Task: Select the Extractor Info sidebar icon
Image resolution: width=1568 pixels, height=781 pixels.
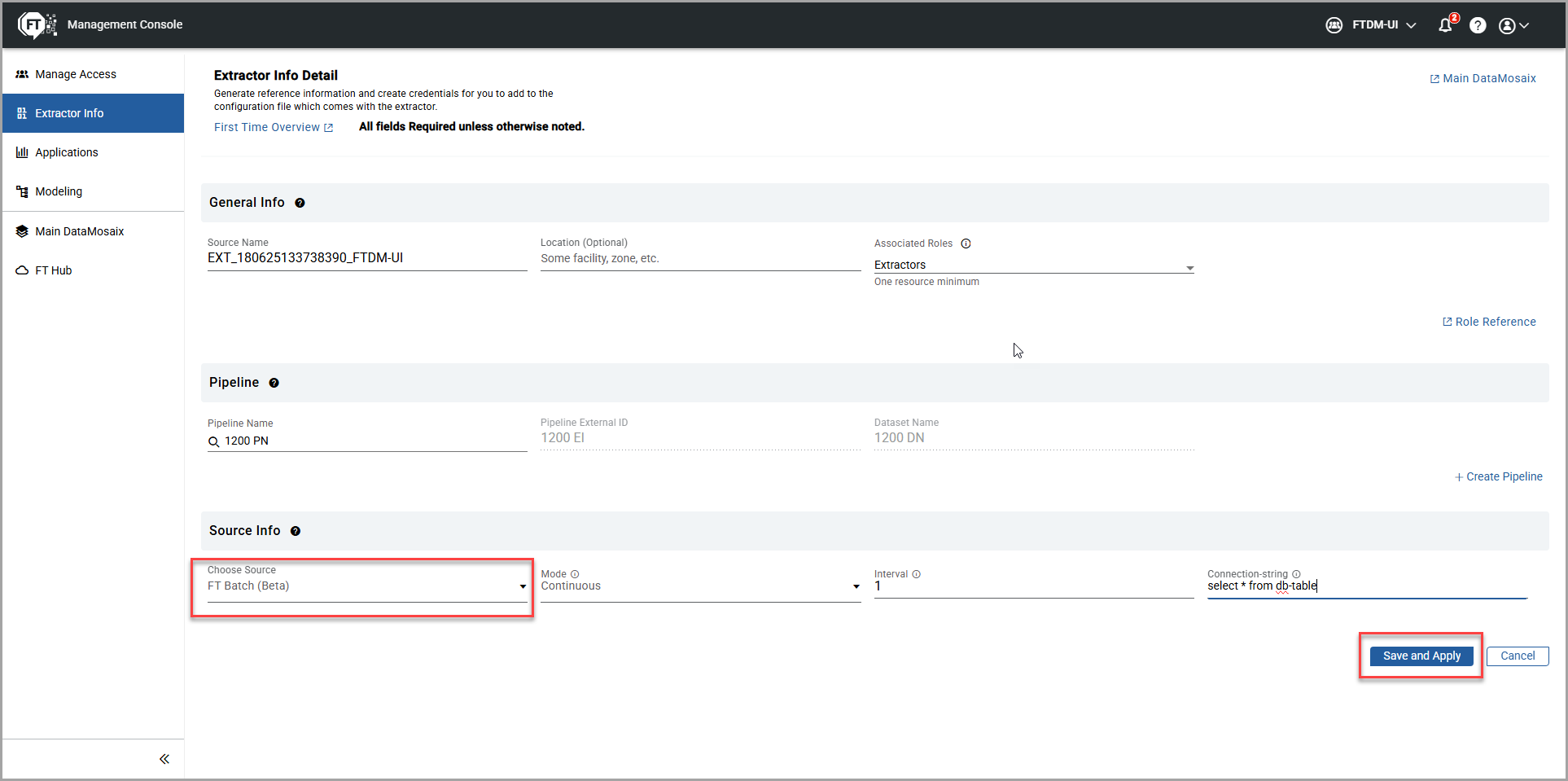Action: pos(21,113)
